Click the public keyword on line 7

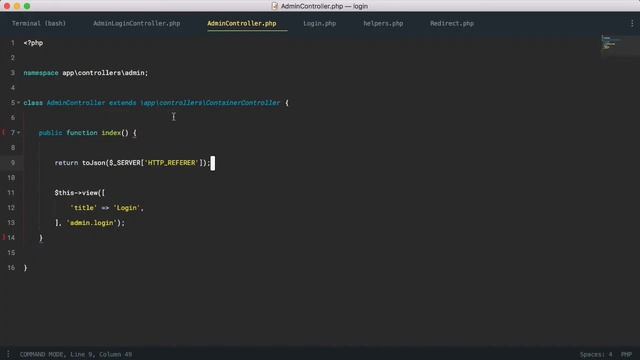[51, 133]
